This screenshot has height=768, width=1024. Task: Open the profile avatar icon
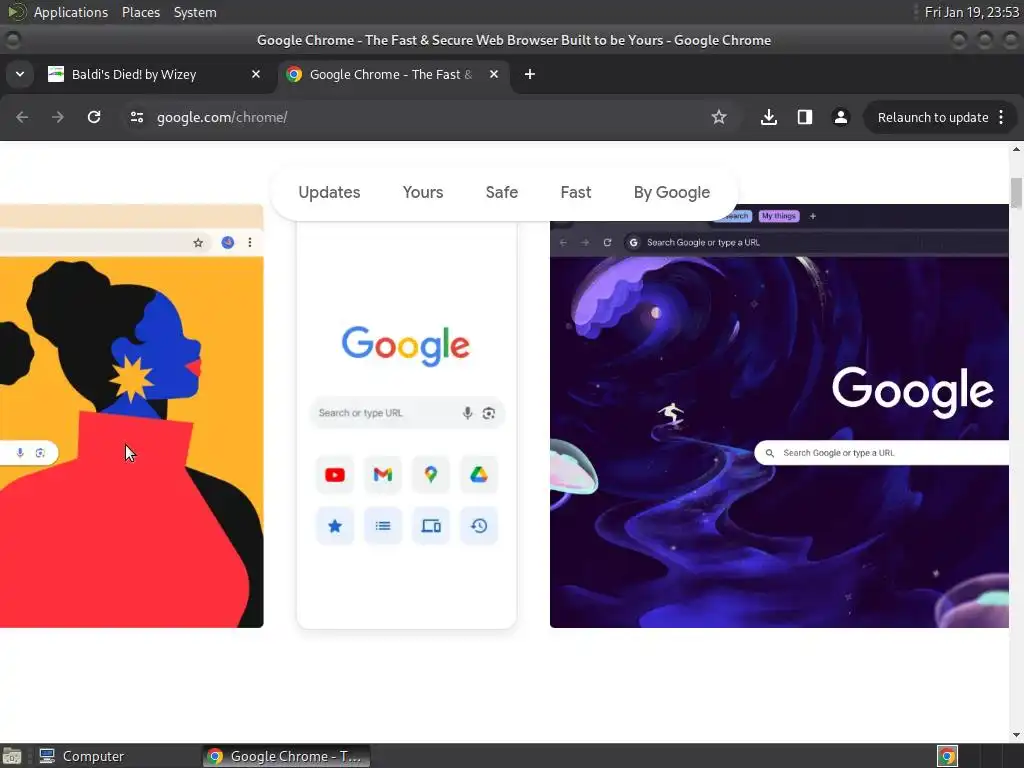(840, 117)
